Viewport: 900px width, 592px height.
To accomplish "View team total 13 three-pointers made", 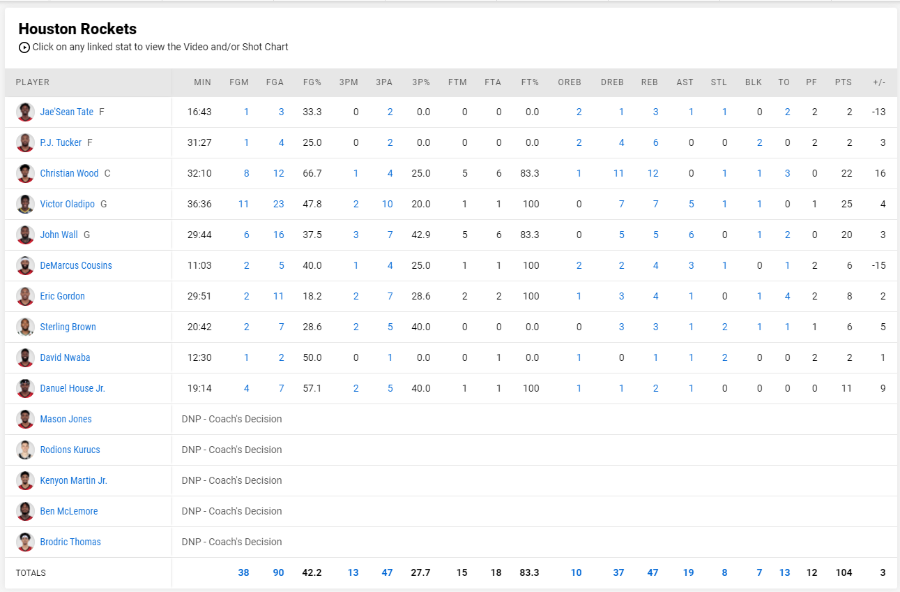I will 353,572.
